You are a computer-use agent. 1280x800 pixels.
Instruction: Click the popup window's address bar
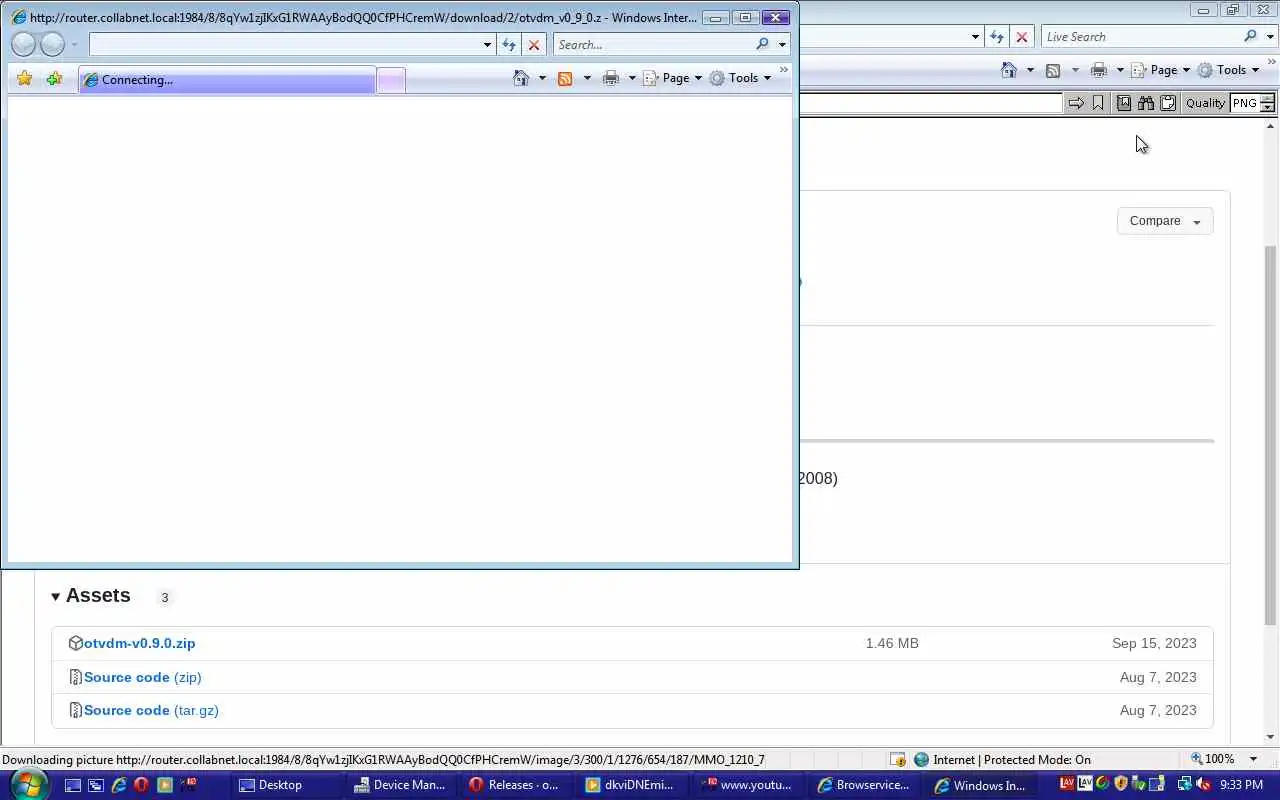[285, 44]
